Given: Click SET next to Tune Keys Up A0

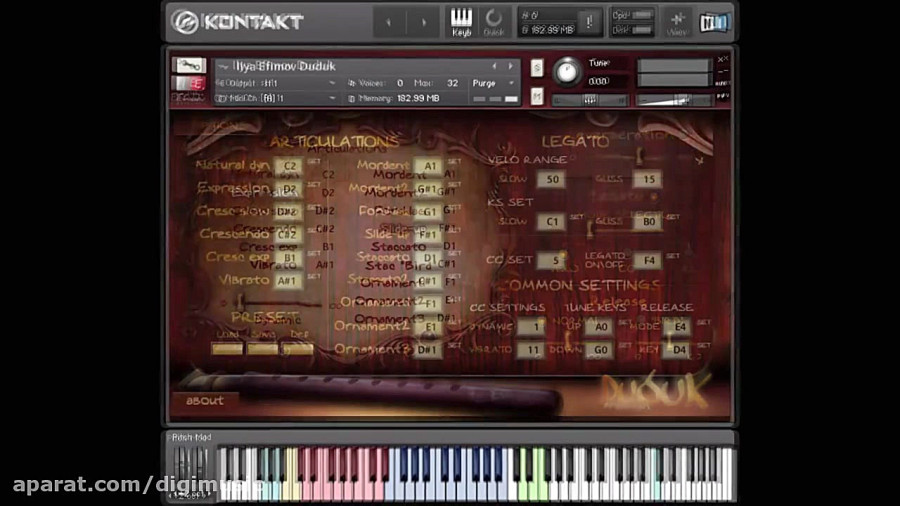Looking at the screenshot, I should pyautogui.click(x=625, y=322).
